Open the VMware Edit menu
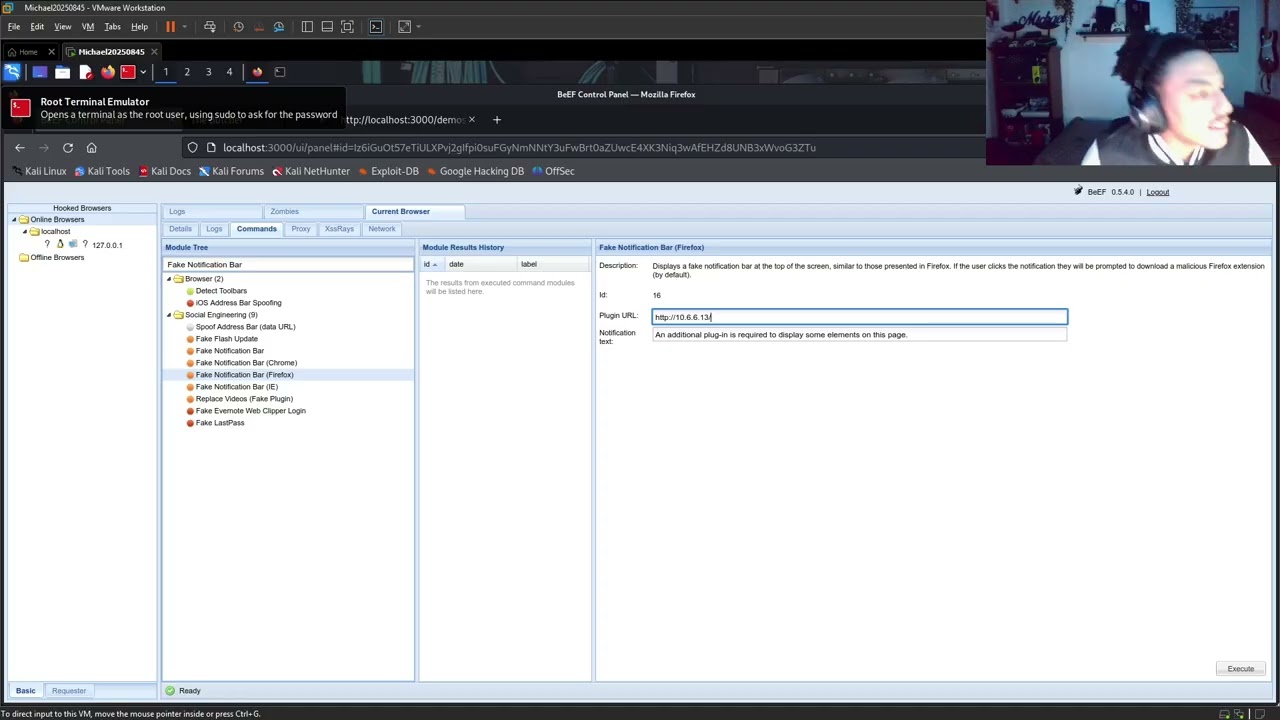Image resolution: width=1280 pixels, height=720 pixels. point(37,27)
